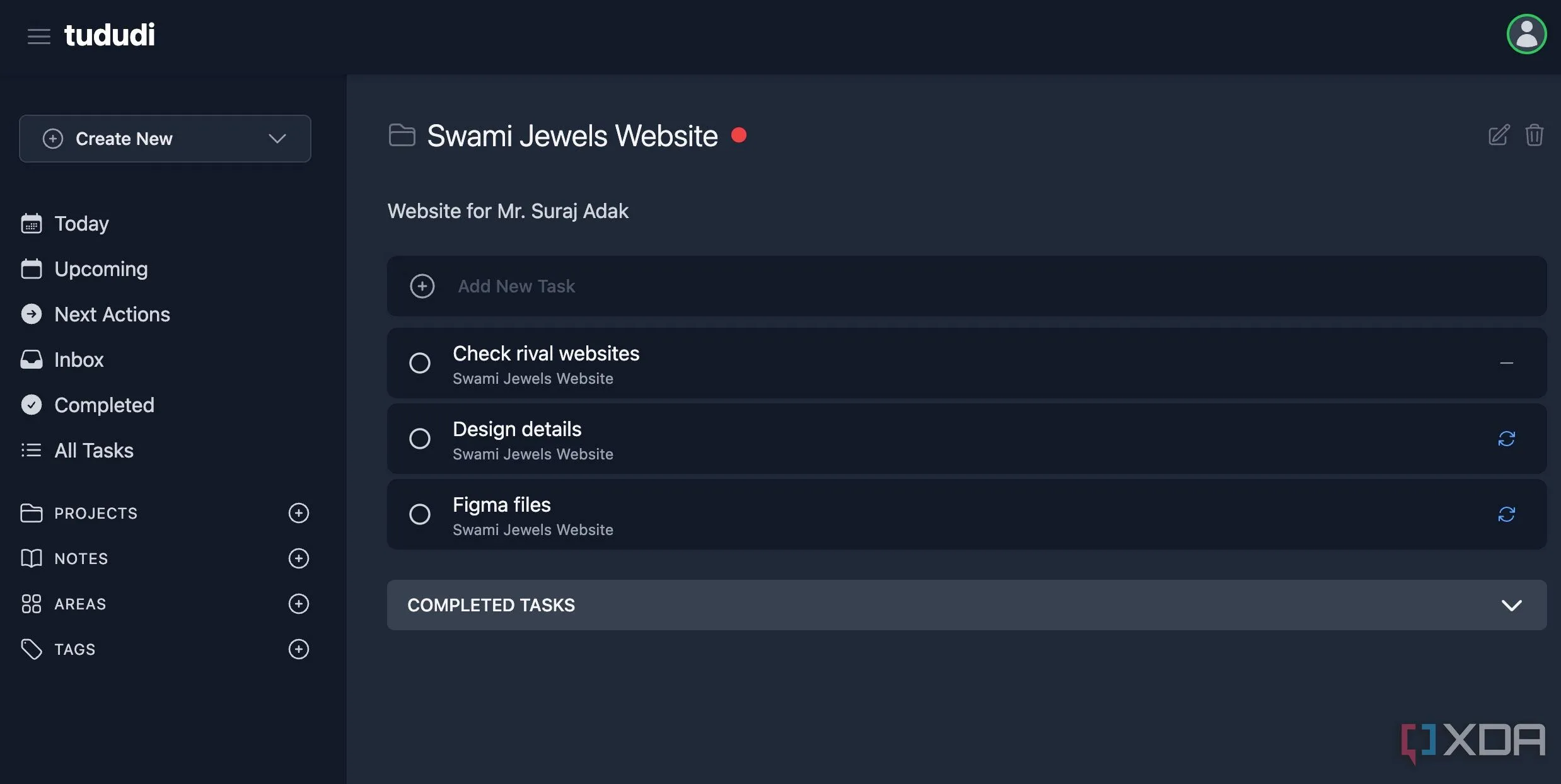1561x784 pixels.
Task: Click the Add New Task field
Action: pos(966,286)
